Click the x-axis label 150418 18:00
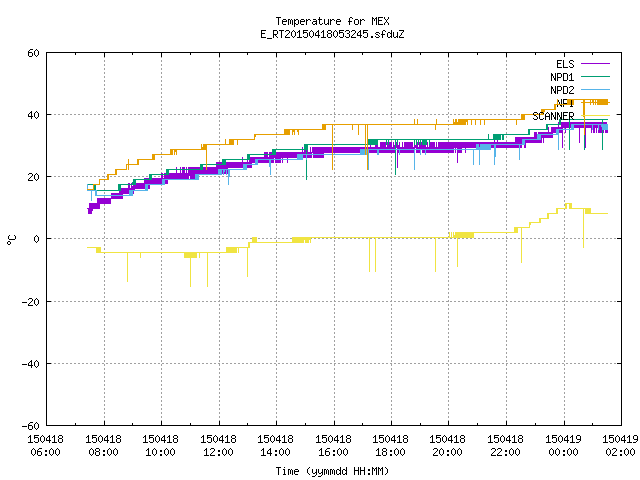The height and width of the screenshot is (480, 640). [391, 446]
